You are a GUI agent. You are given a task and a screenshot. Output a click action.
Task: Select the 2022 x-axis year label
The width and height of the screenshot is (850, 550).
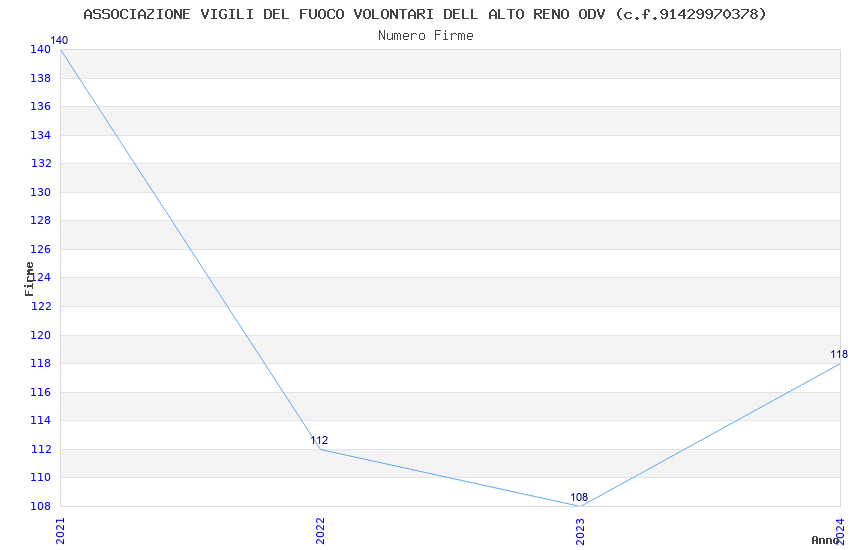tap(320, 530)
